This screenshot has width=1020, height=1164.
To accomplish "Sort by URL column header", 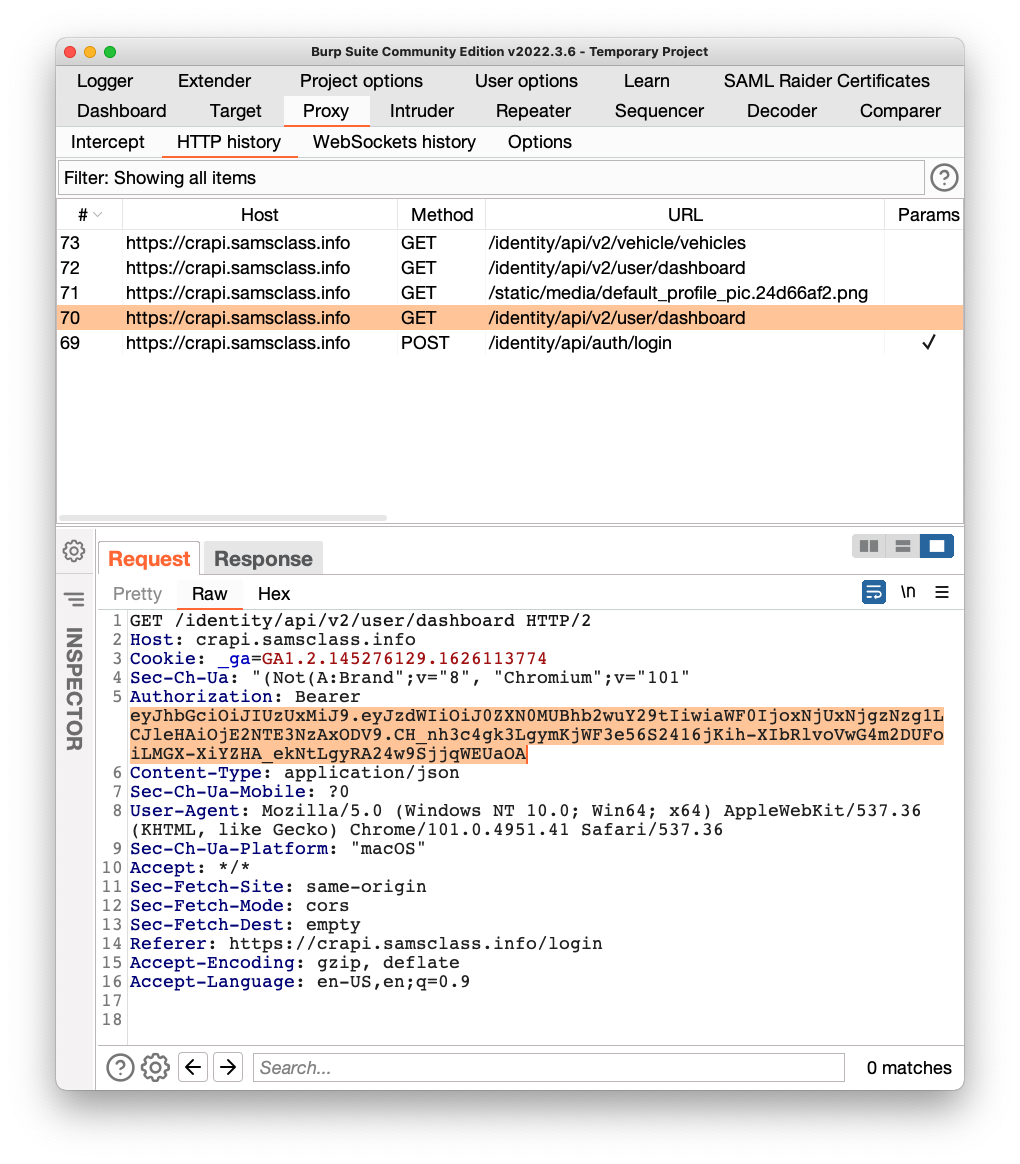I will [684, 215].
